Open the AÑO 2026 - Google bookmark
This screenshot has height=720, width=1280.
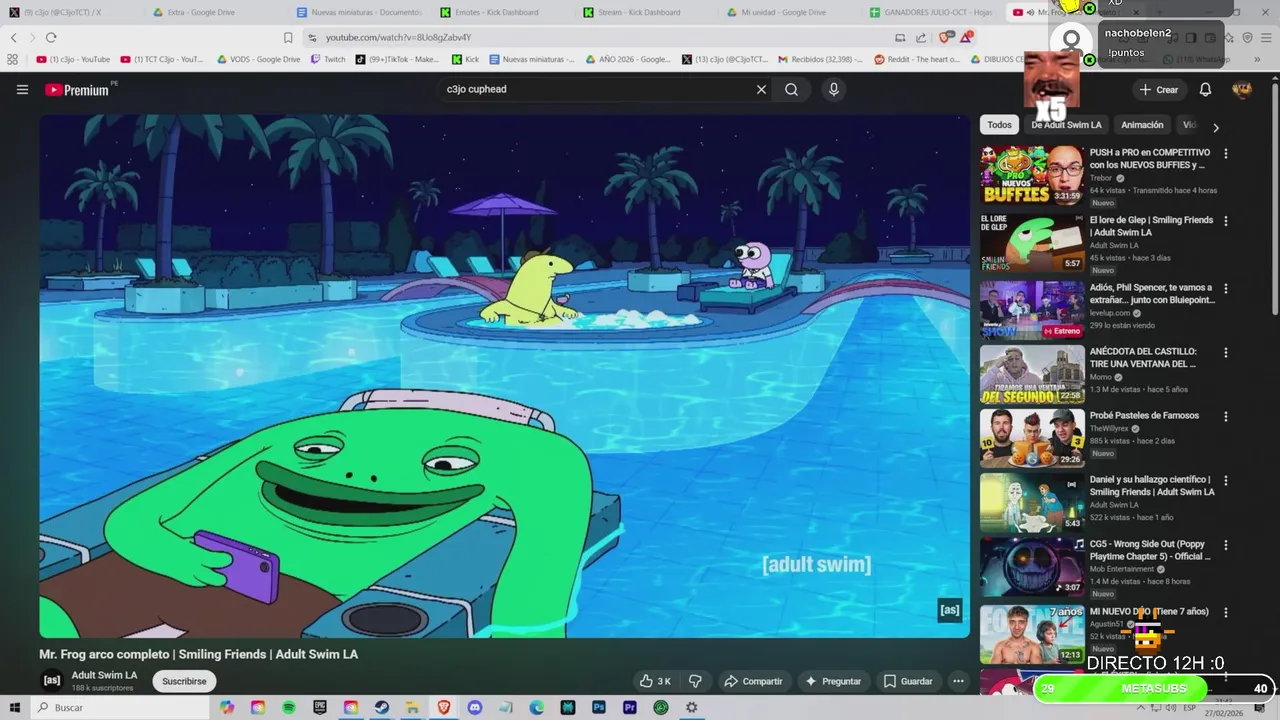(x=628, y=59)
